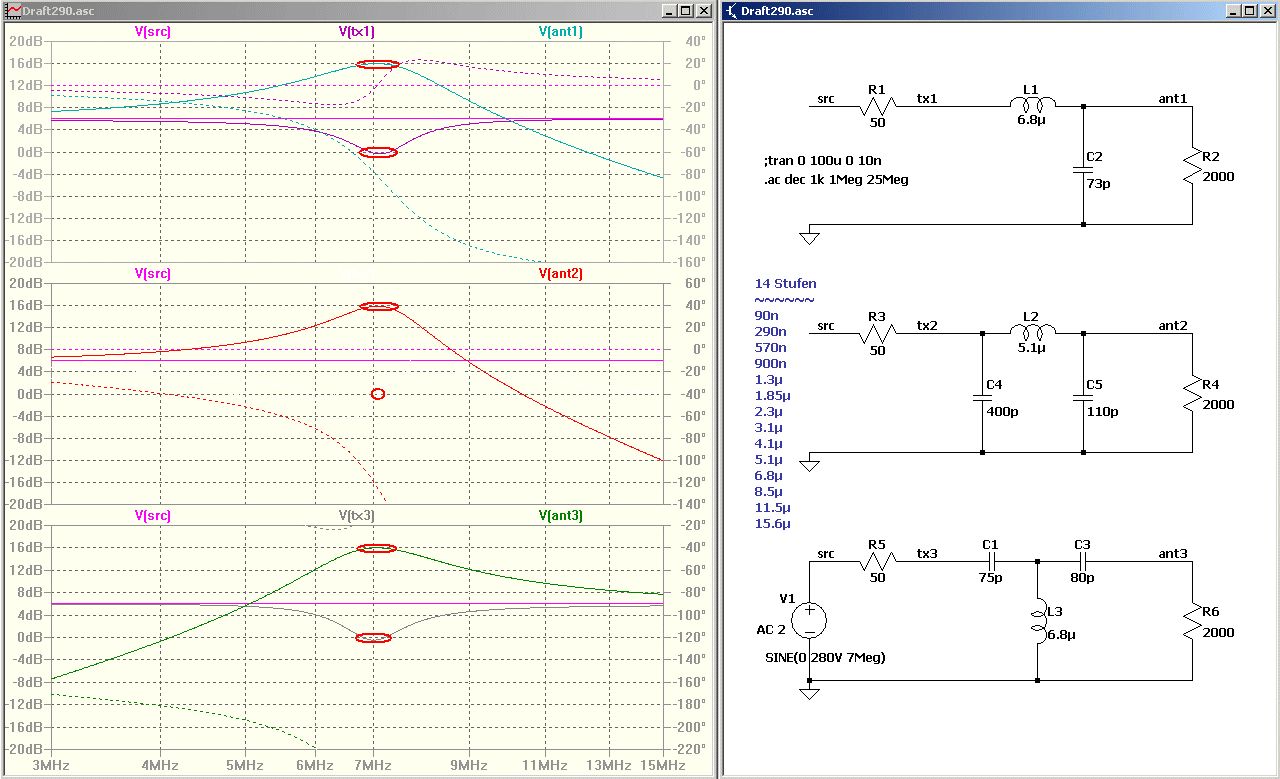The width and height of the screenshot is (1280, 779).
Task: Click the SINE(0 280V 7Meg) source value
Action: (x=824, y=657)
